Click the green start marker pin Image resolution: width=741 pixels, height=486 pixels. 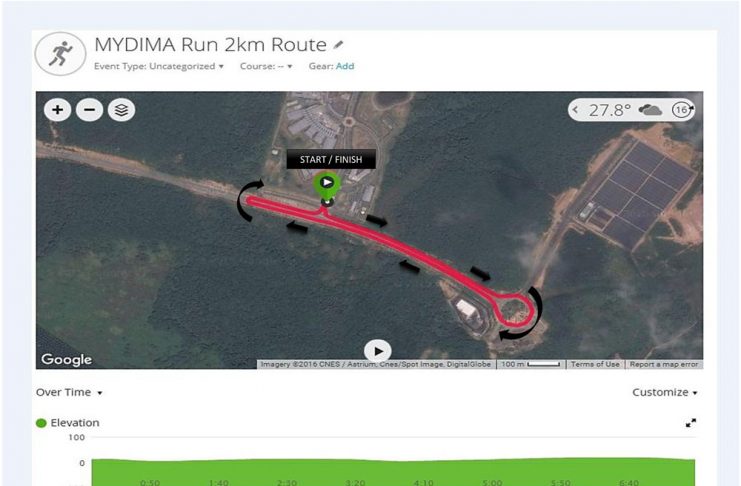coord(327,185)
